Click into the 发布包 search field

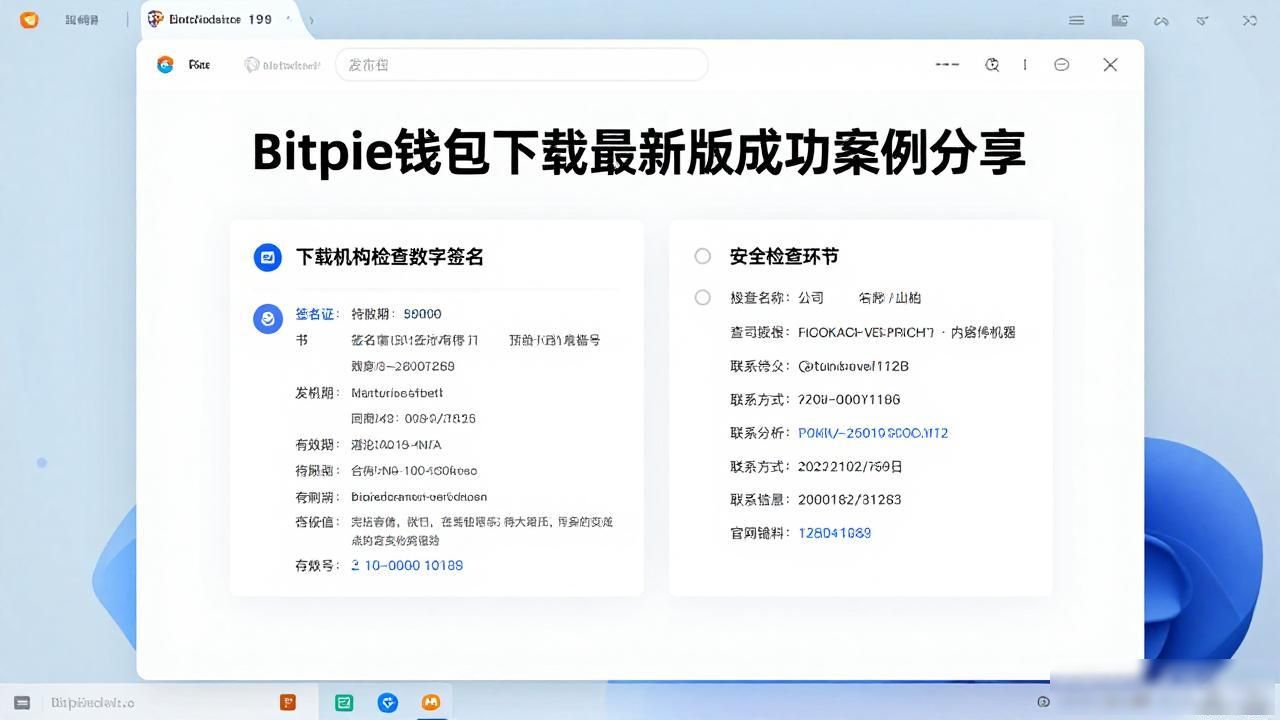pyautogui.click(x=521, y=64)
